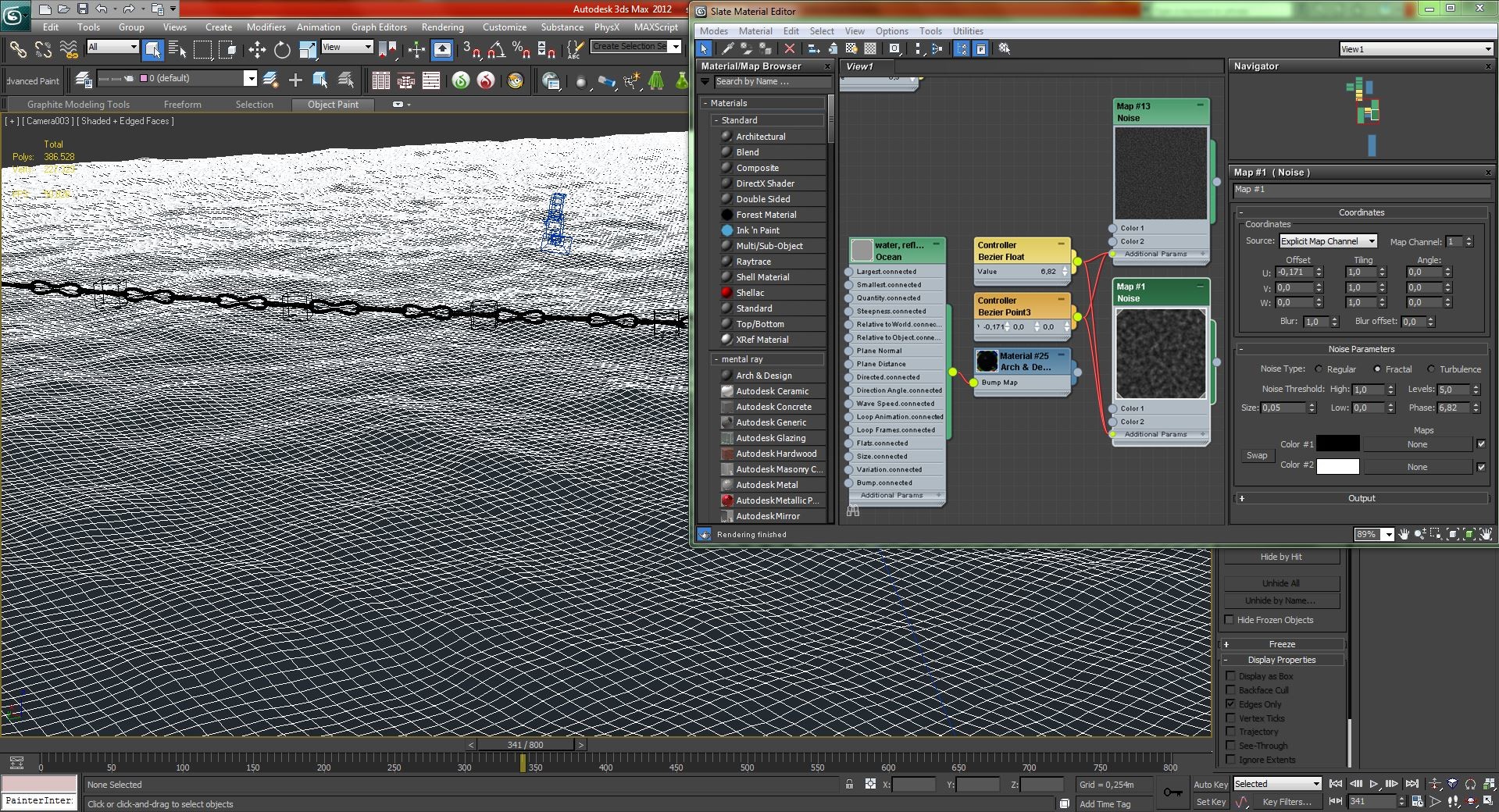Viewport: 1499px width, 812px height.
Task: Click the Unhide All button
Action: coord(1281,583)
